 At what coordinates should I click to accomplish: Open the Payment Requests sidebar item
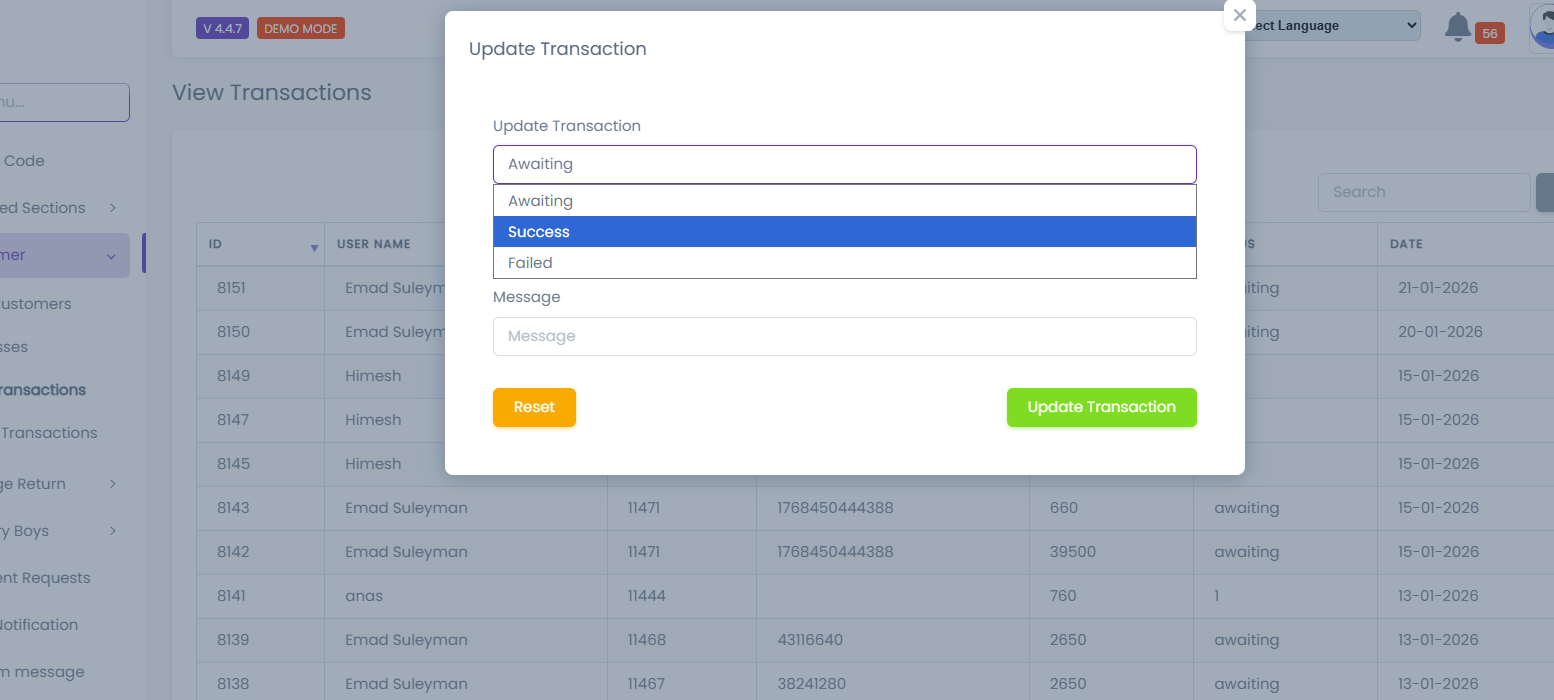coord(45,578)
